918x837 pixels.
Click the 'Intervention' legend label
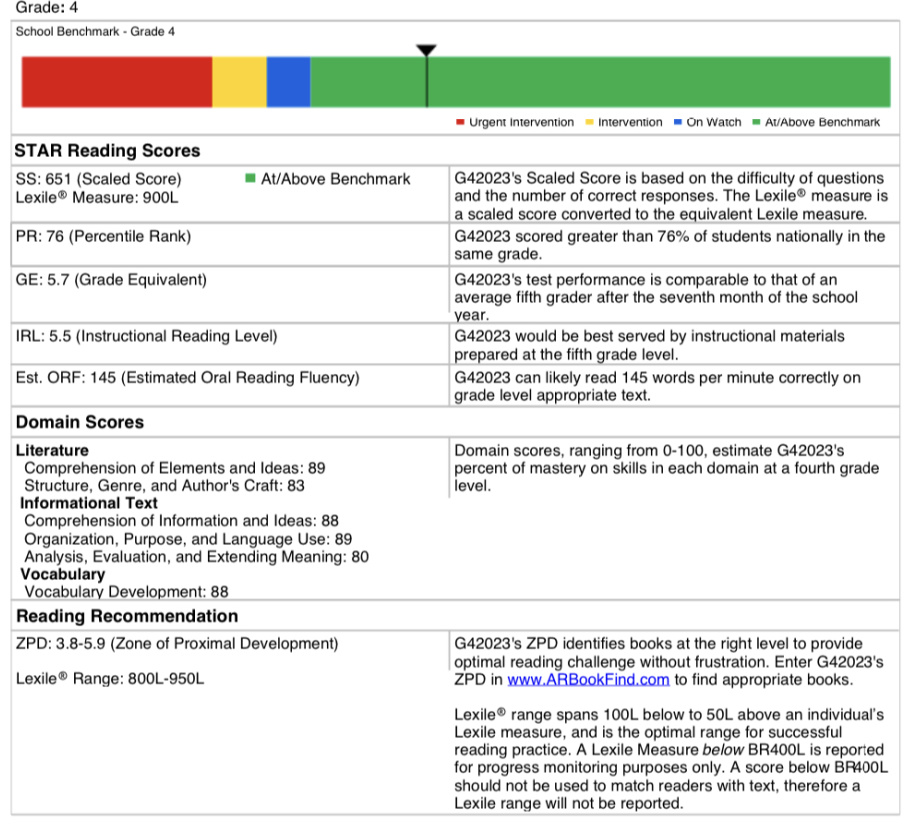pos(630,122)
